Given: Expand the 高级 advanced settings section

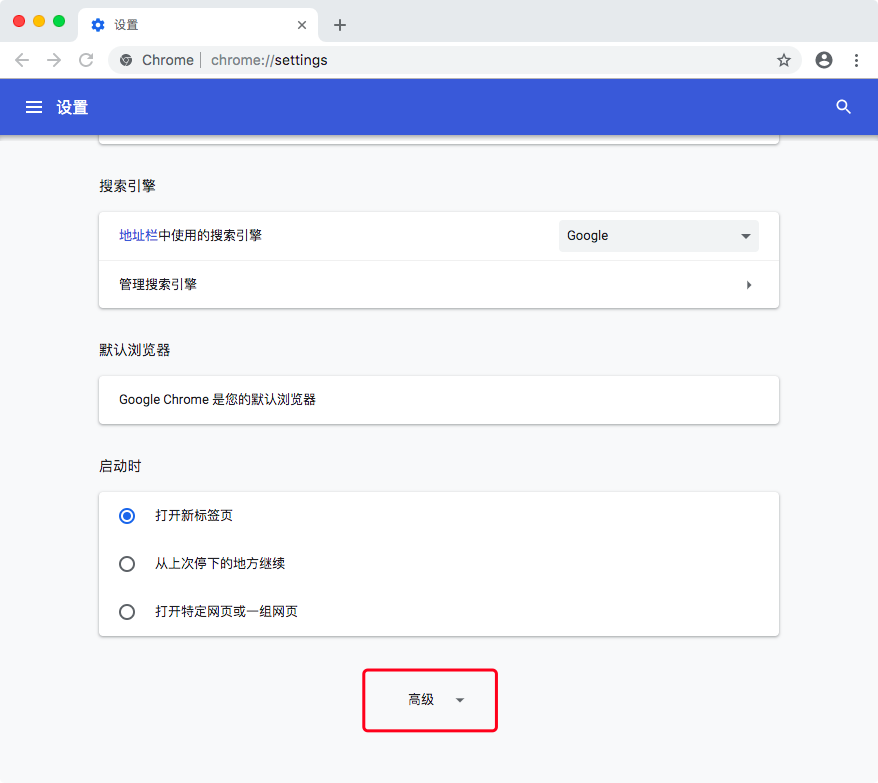Looking at the screenshot, I should coord(429,700).
